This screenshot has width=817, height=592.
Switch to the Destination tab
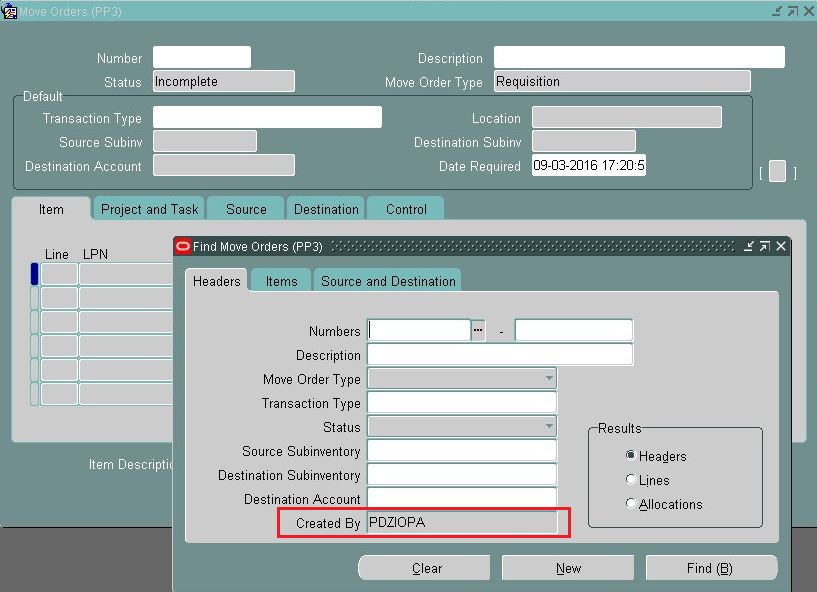coord(325,209)
